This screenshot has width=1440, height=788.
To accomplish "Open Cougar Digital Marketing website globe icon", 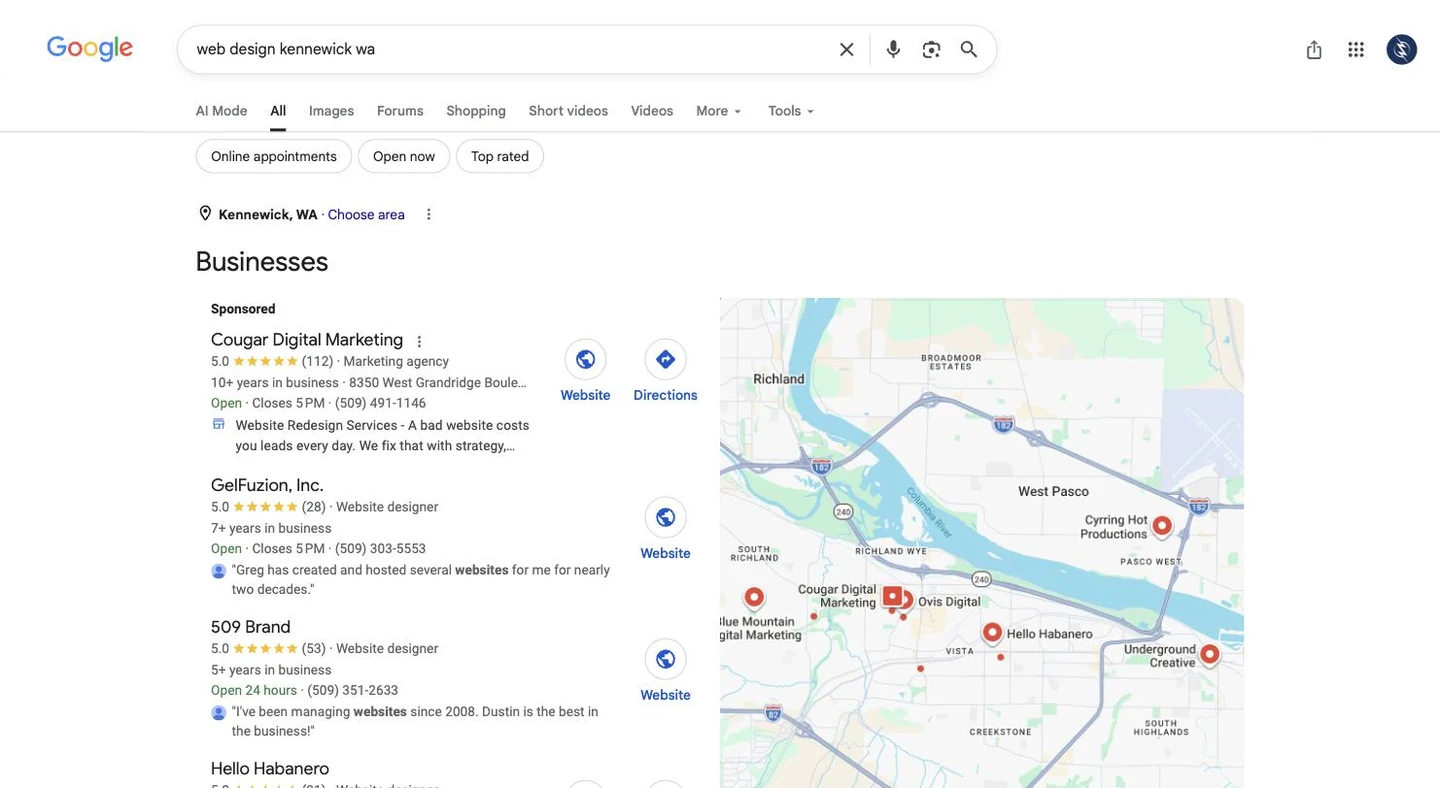I will 585,359.
